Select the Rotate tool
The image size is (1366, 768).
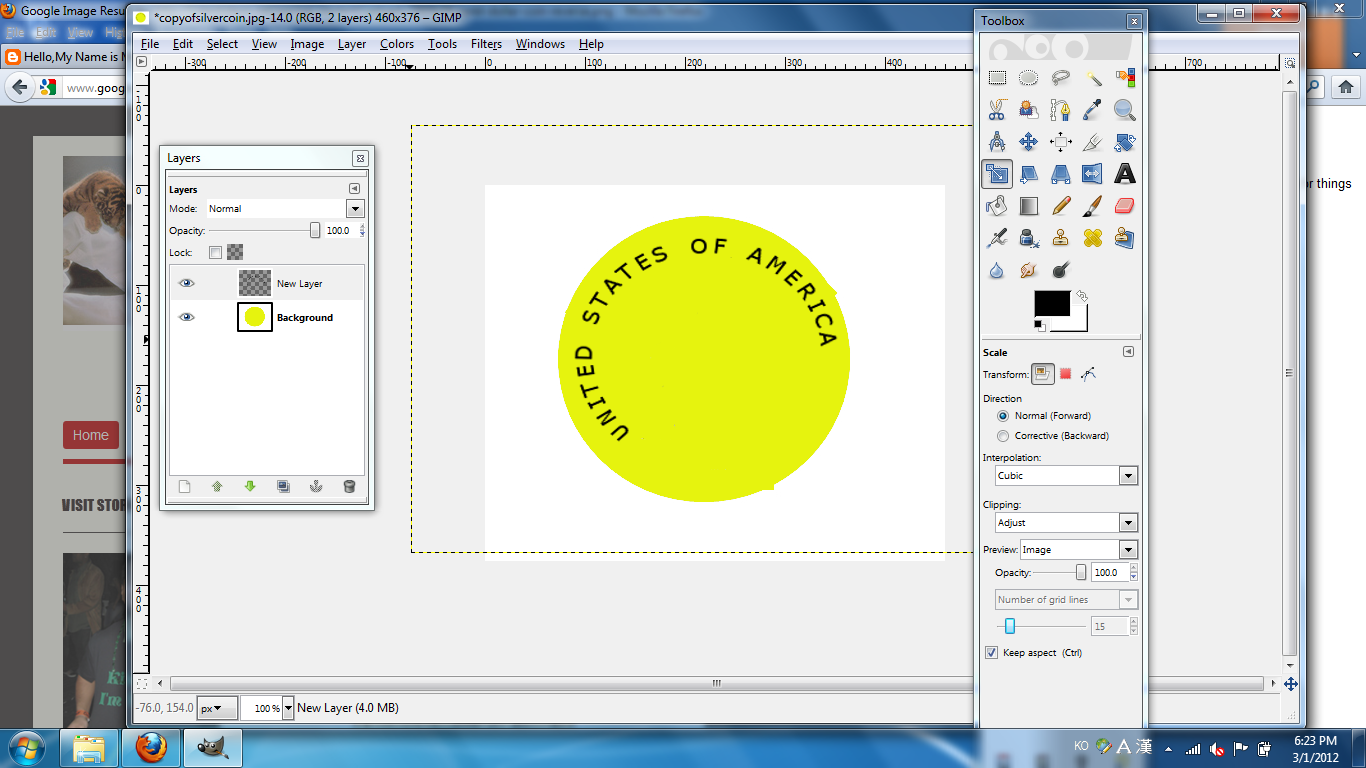[x=1125, y=142]
